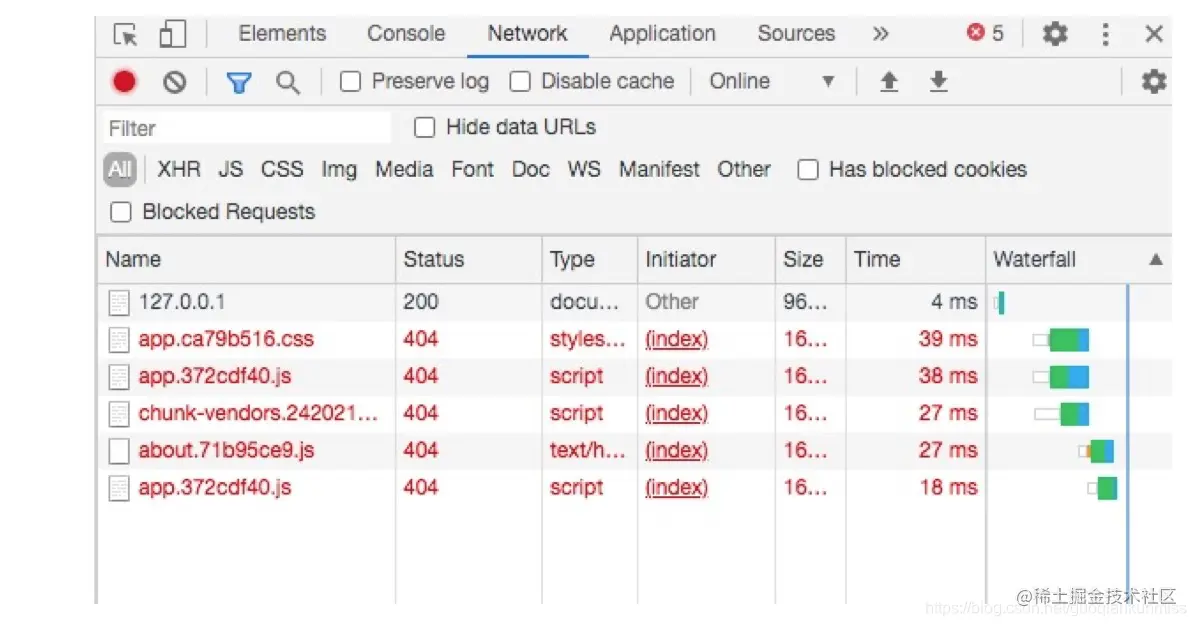Open network search magnifier
The width and height of the screenshot is (1196, 626).
(288, 82)
